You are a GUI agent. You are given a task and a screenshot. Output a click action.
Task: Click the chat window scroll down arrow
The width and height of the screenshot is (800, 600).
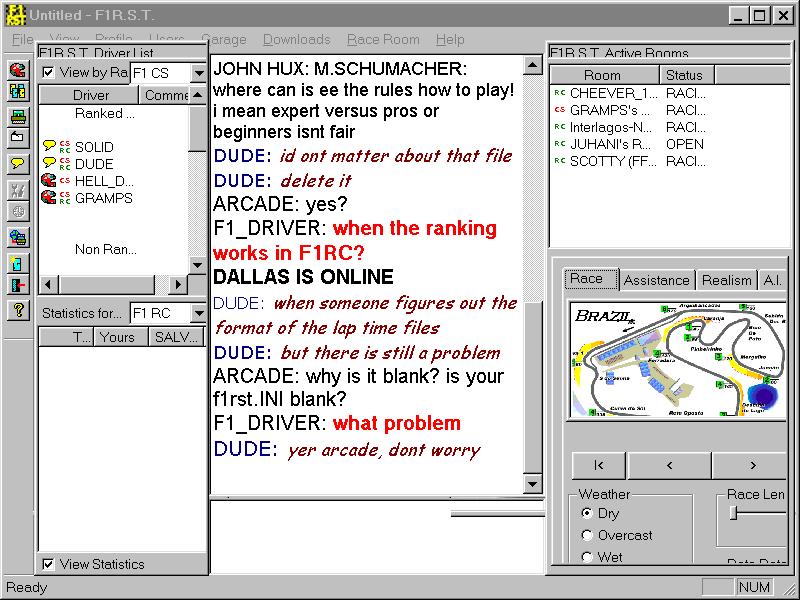click(x=533, y=484)
